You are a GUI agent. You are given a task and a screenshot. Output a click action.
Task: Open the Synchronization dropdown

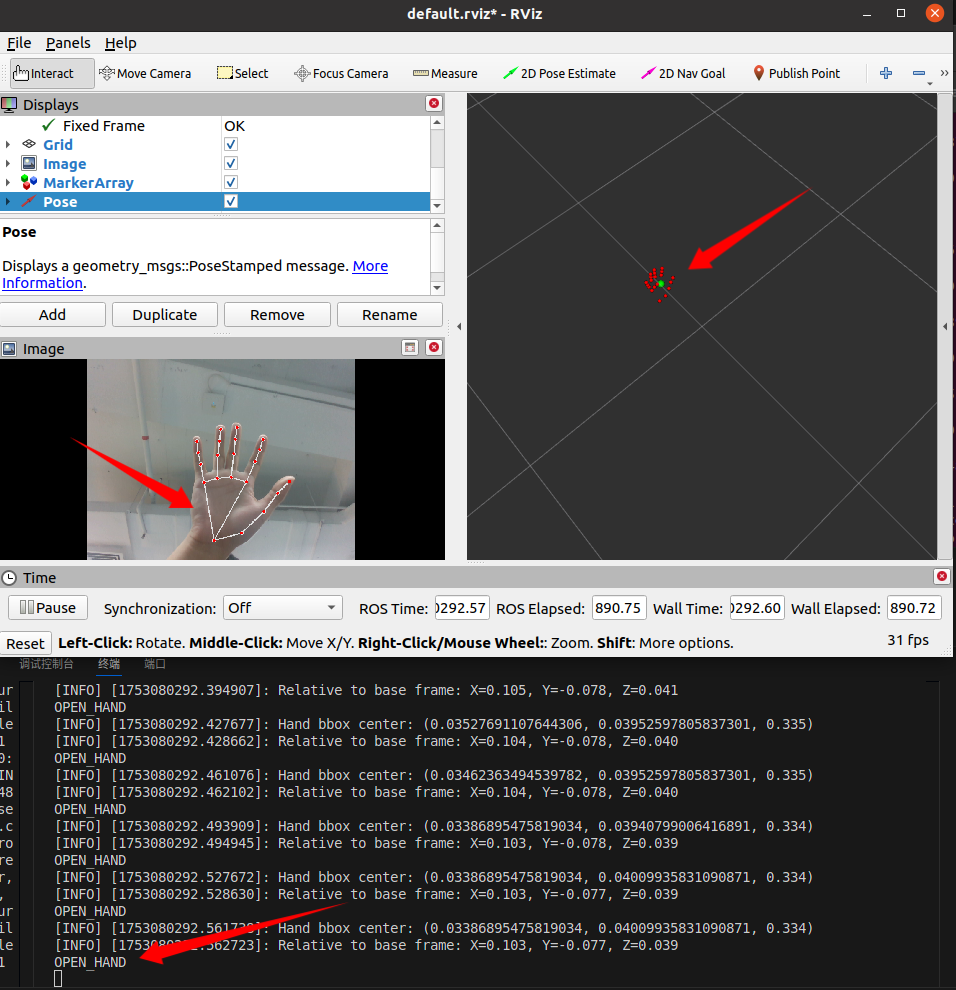(x=282, y=608)
